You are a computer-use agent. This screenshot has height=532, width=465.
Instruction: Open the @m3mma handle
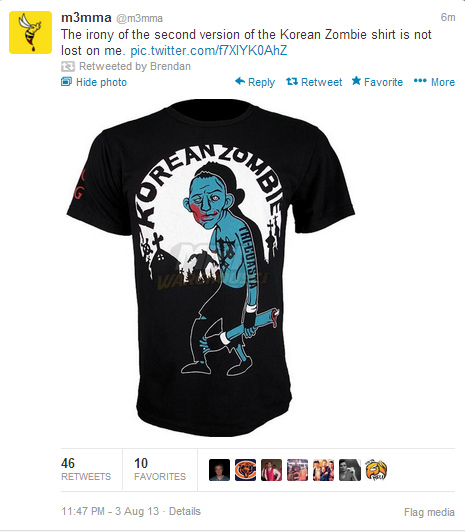(x=139, y=18)
